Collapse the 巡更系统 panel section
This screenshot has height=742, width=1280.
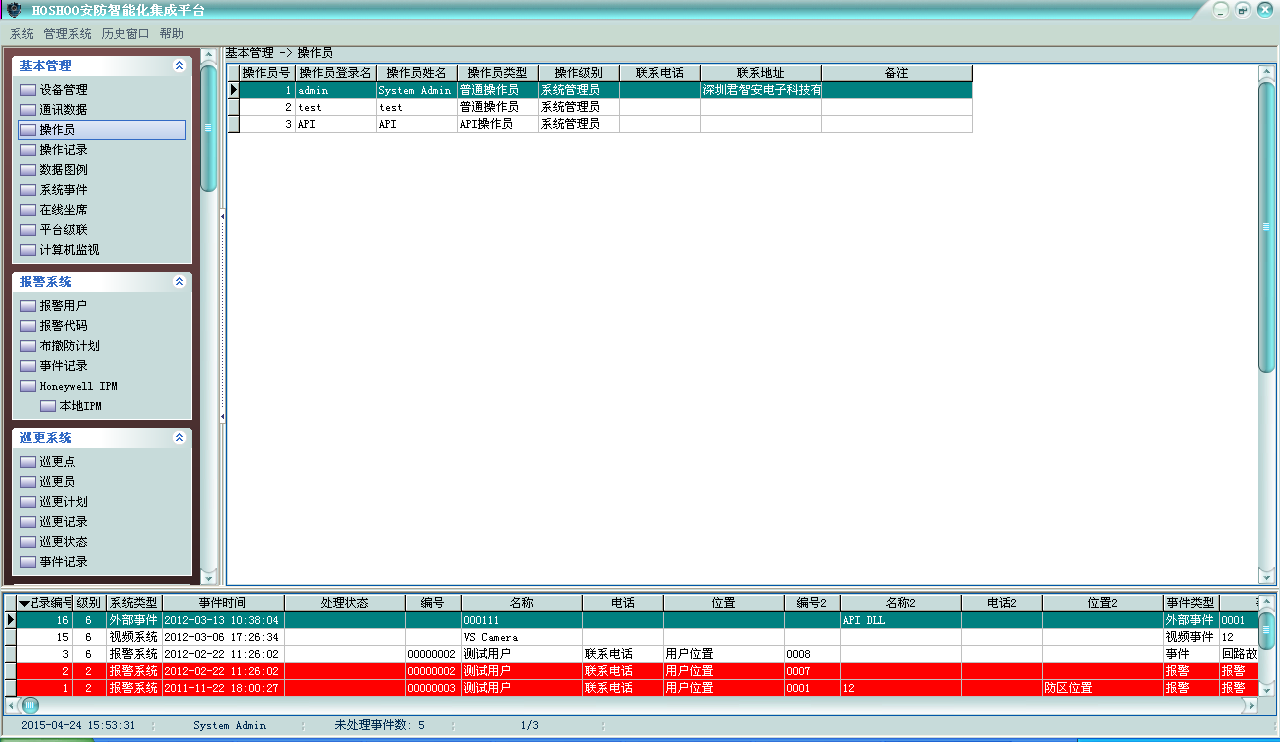pyautogui.click(x=179, y=438)
